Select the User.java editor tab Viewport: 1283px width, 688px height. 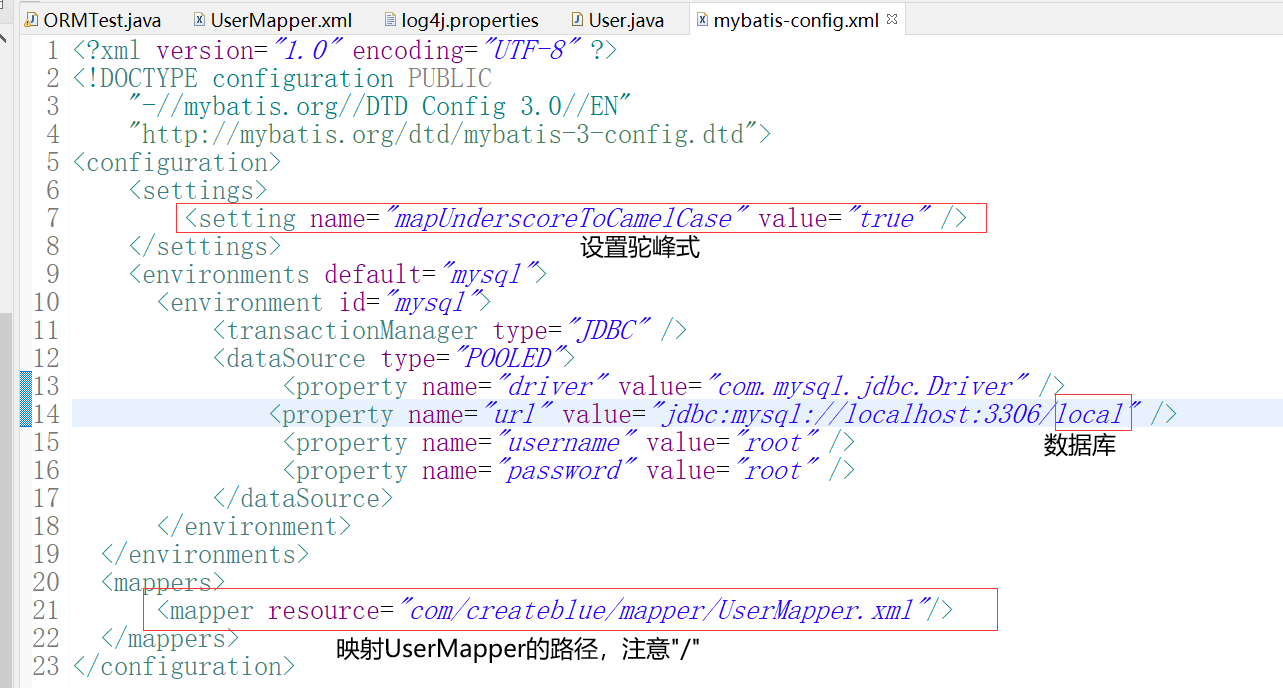[x=617, y=20]
